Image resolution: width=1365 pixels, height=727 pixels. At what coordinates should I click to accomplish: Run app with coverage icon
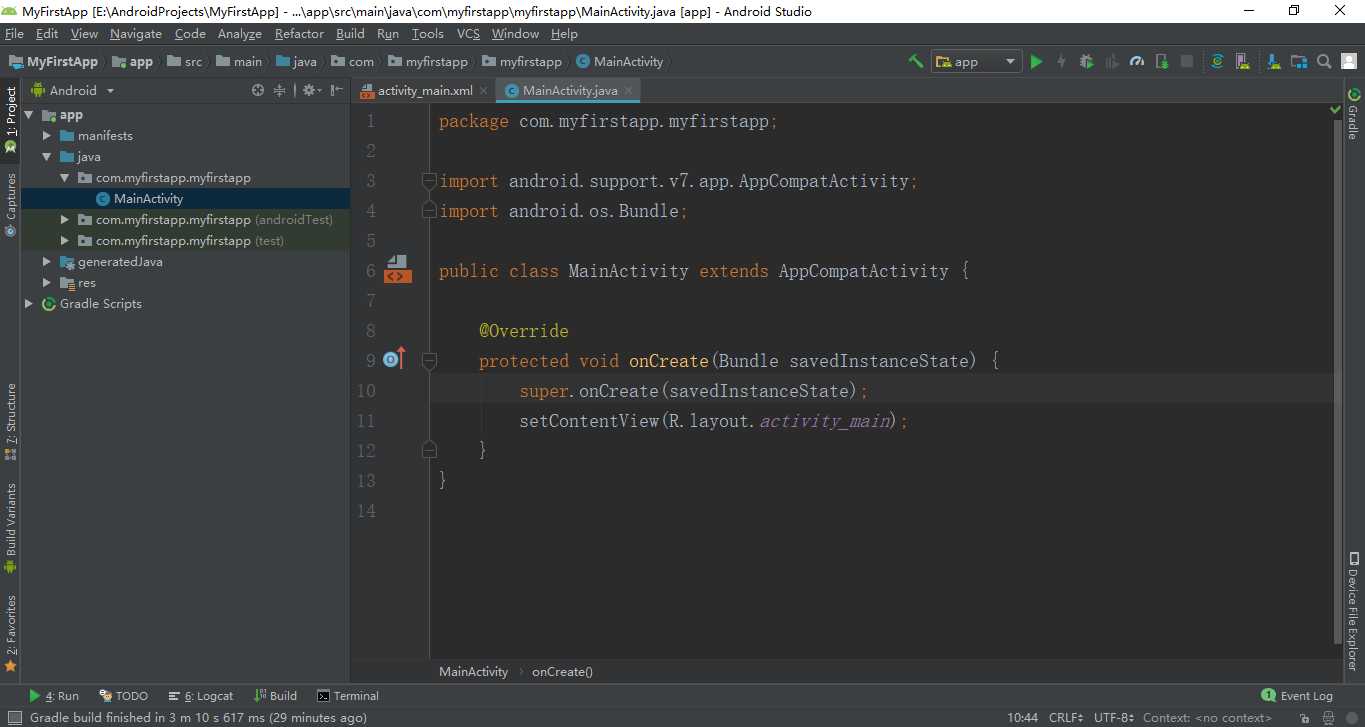pos(1112,62)
